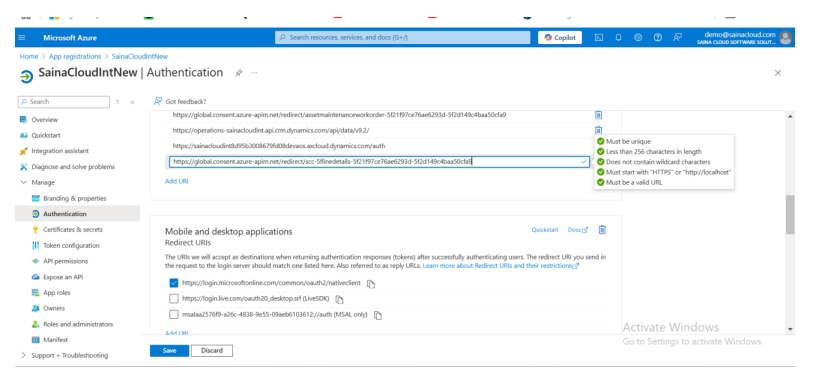Open Roles and administrators

pyautogui.click(x=78, y=324)
